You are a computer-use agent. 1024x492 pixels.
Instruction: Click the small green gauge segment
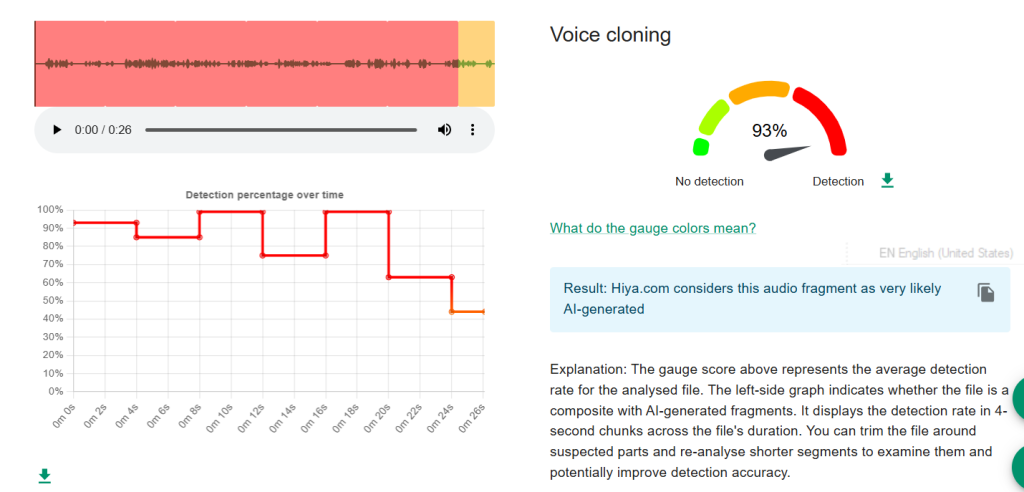[x=701, y=146]
